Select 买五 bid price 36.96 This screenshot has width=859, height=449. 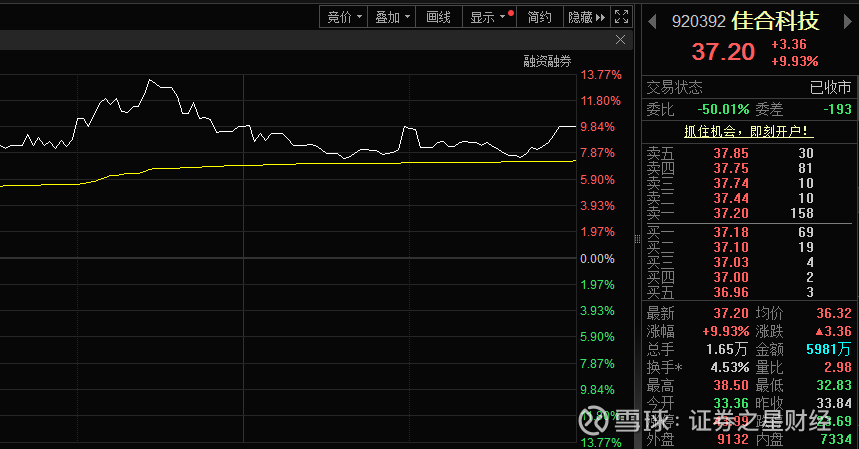[731, 292]
